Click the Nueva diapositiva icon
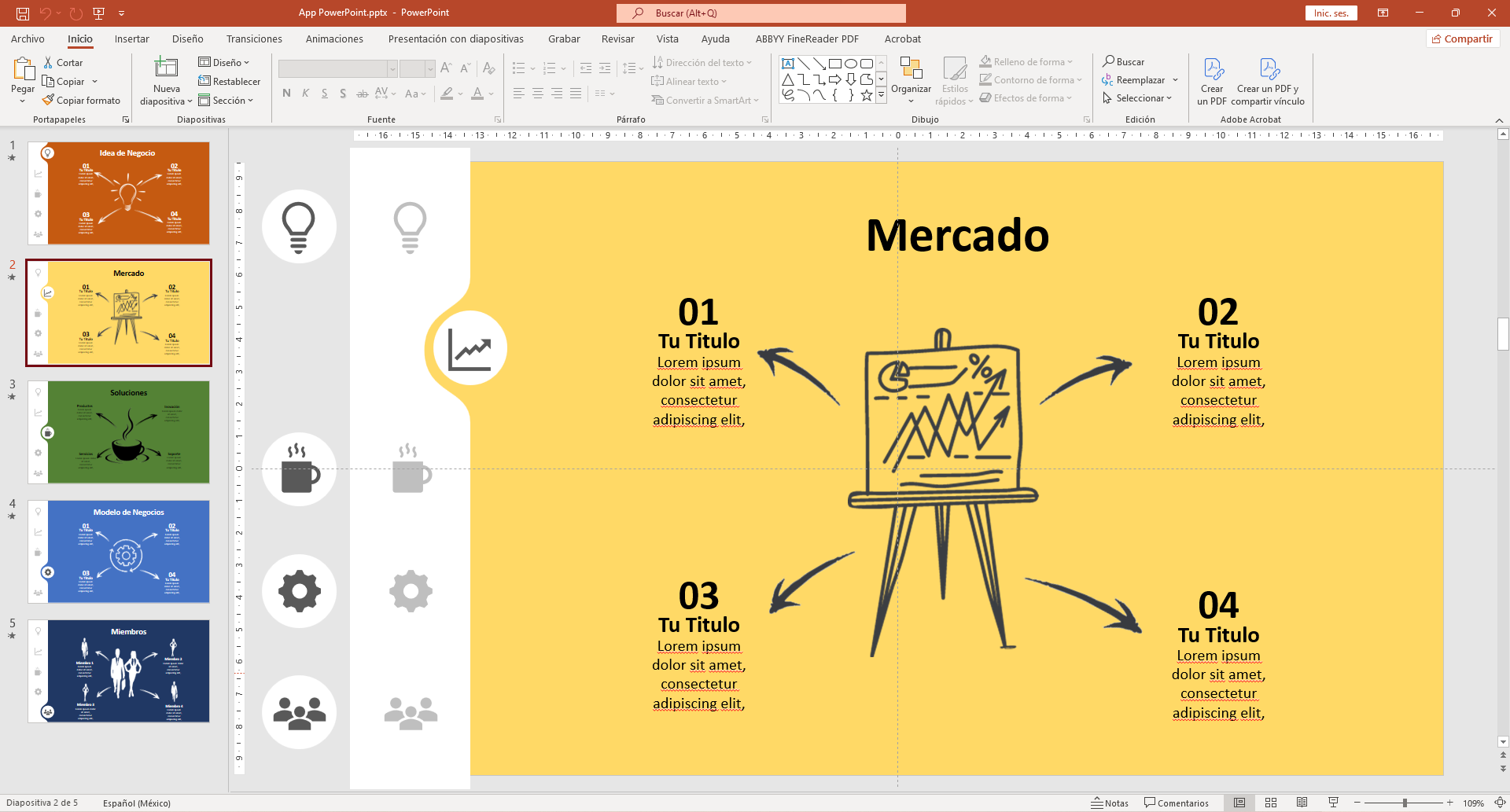 166,68
